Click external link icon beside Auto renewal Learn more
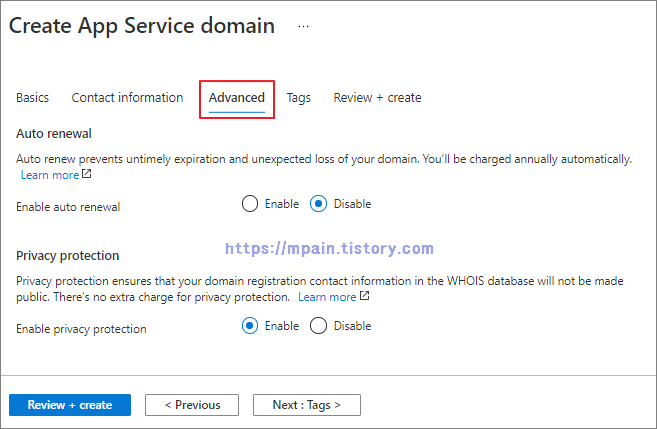 (86, 174)
